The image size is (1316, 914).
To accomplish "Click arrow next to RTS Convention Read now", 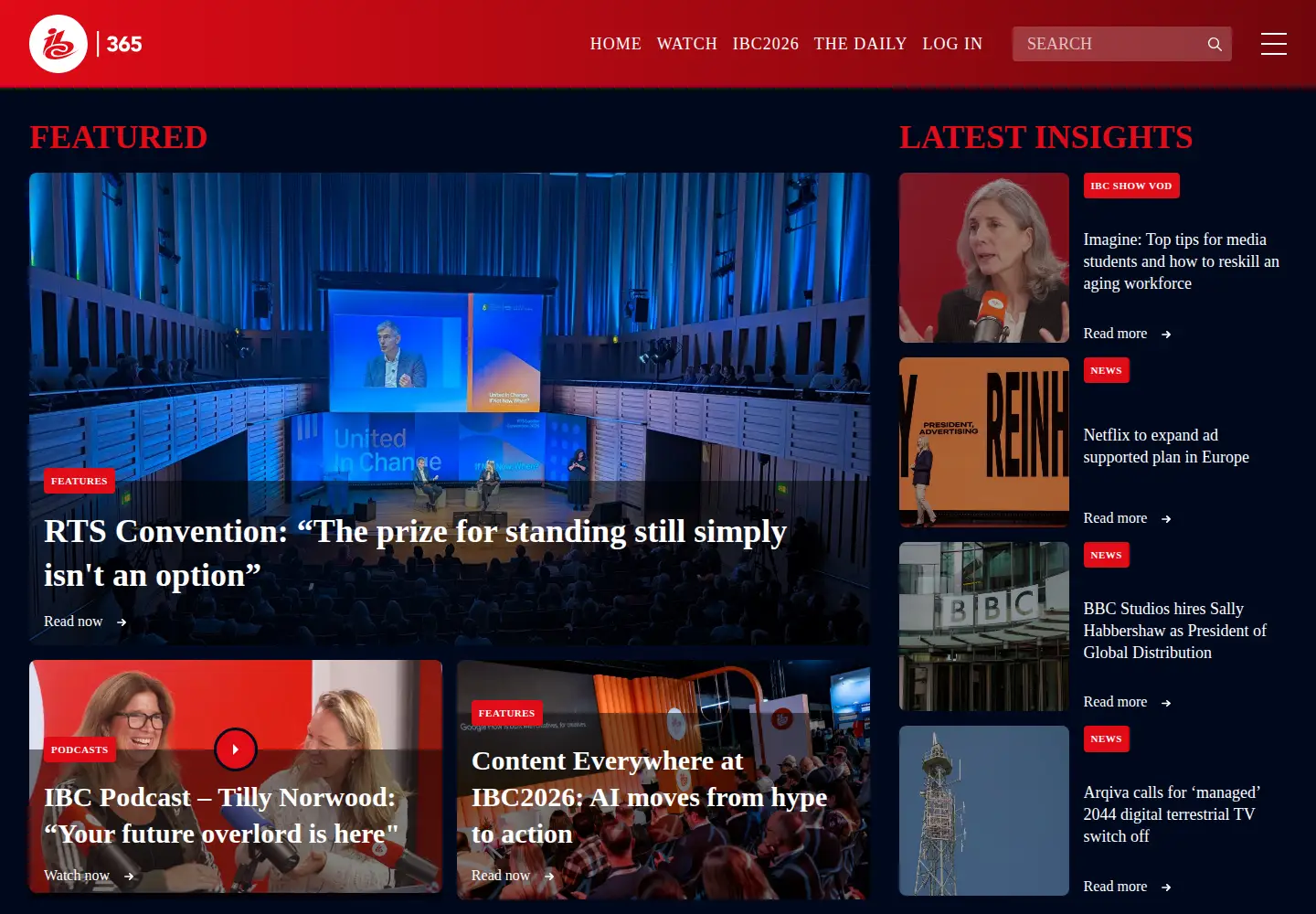I will click(x=122, y=622).
